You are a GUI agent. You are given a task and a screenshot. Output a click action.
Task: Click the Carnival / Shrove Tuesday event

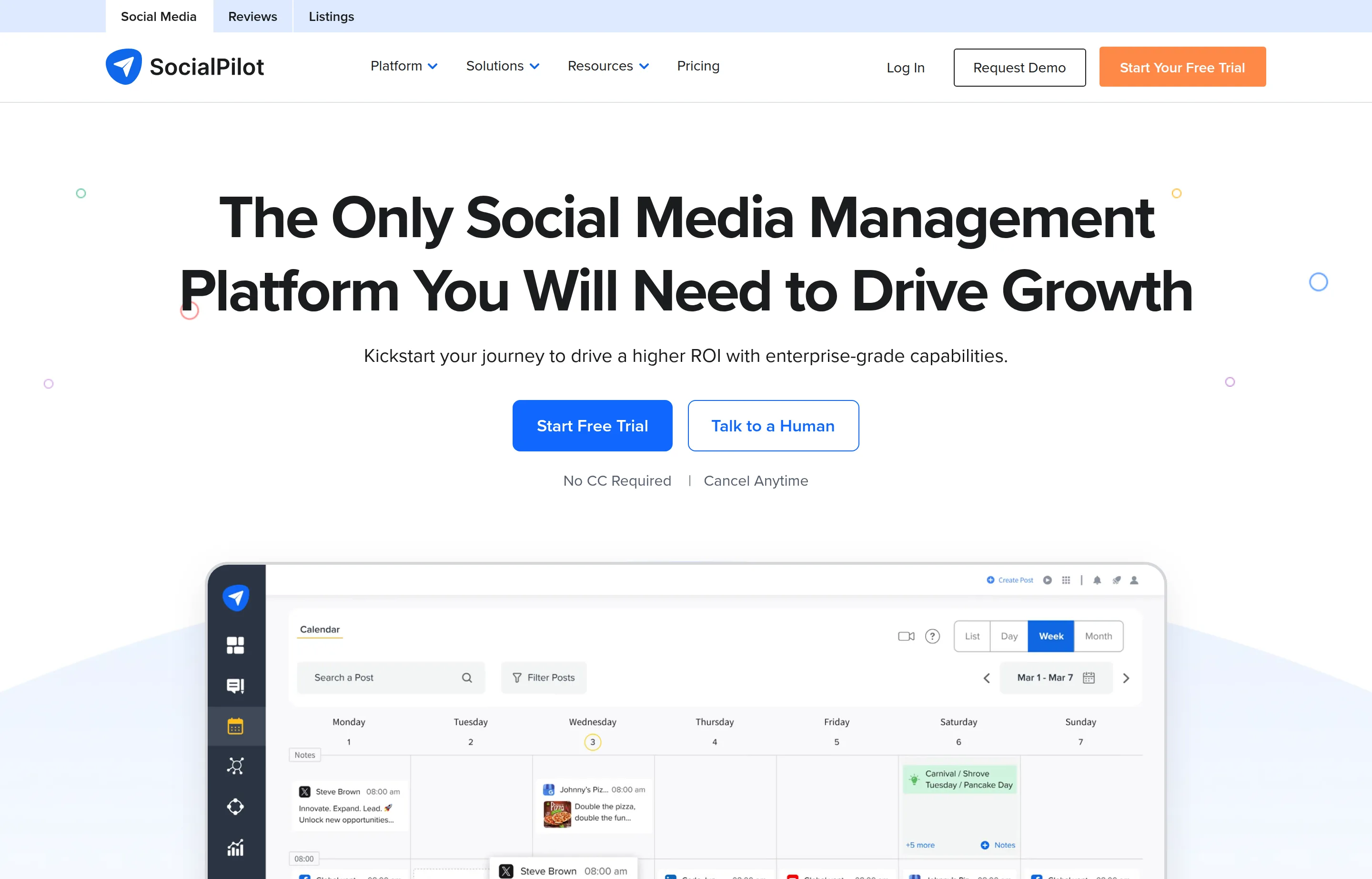959,779
